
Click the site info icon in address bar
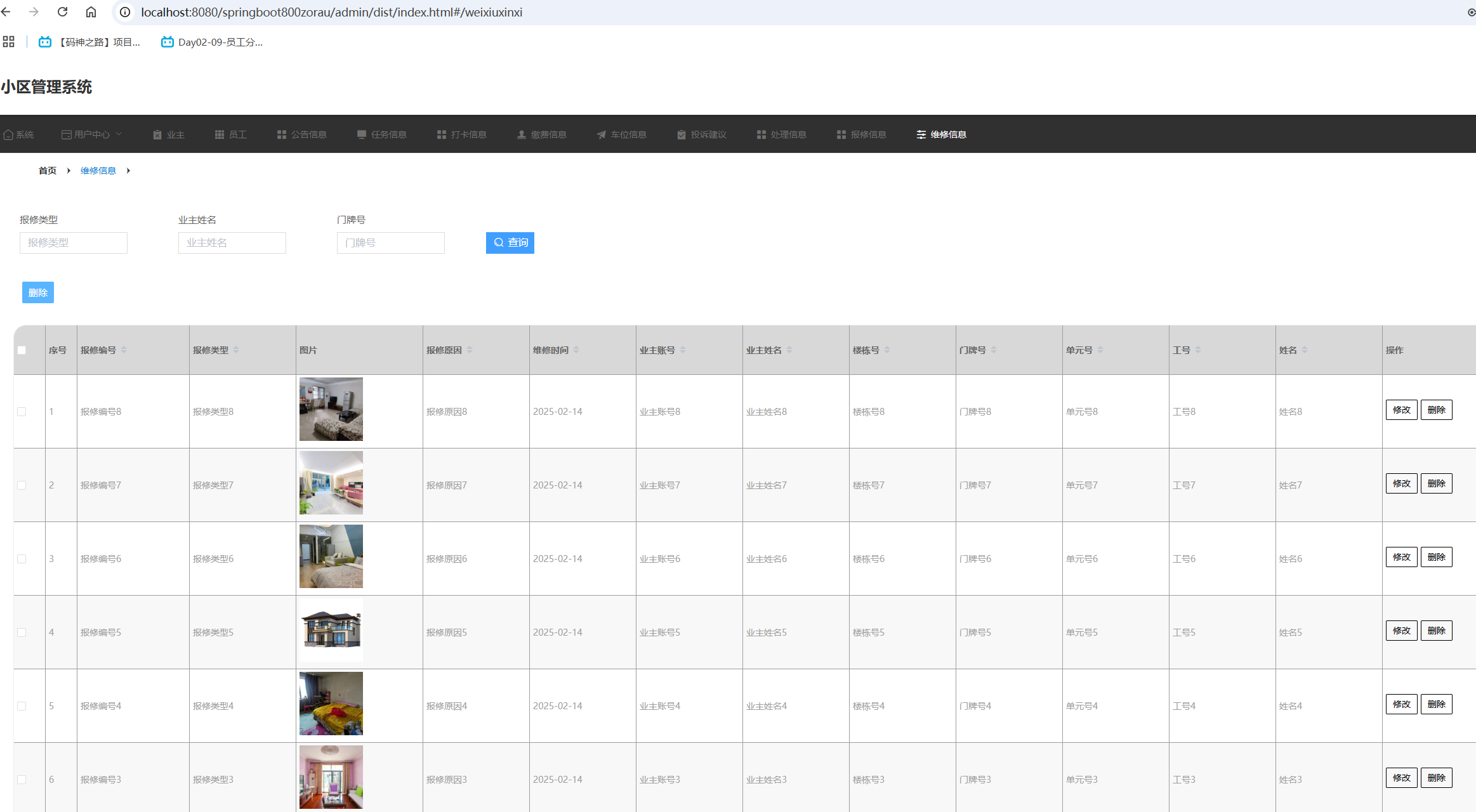[x=125, y=12]
